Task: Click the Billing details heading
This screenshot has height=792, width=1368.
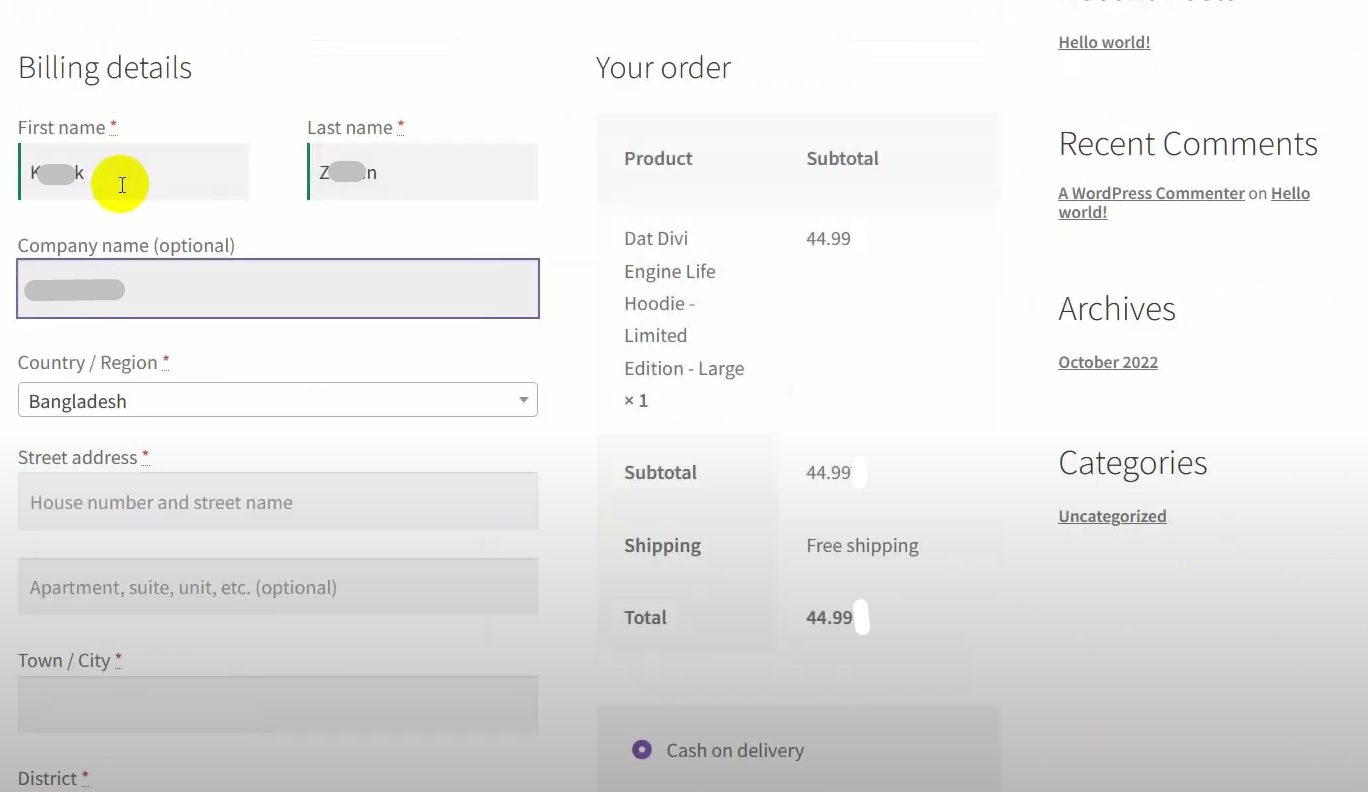Action: [x=105, y=68]
